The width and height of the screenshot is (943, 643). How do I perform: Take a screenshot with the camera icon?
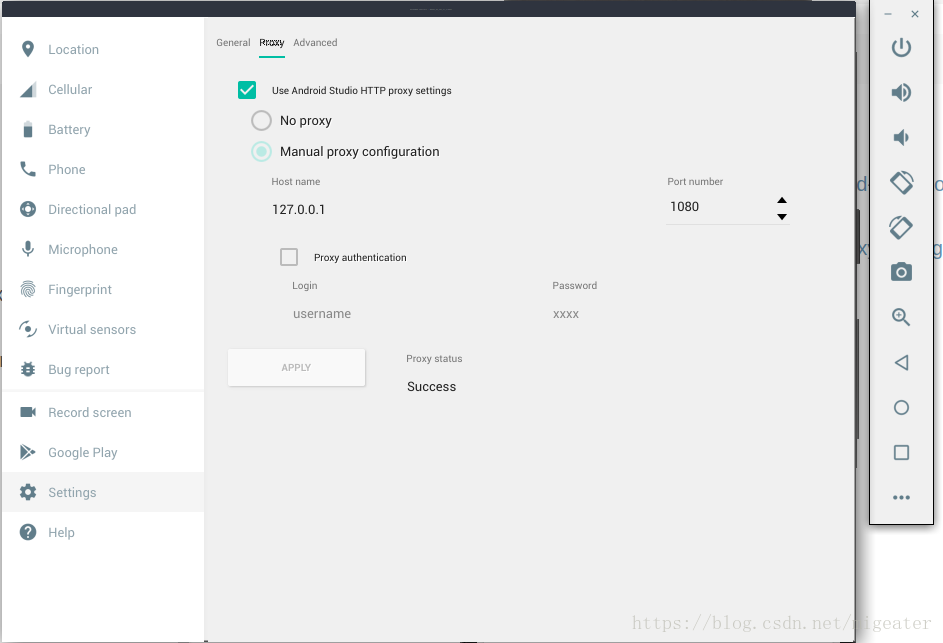[901, 272]
